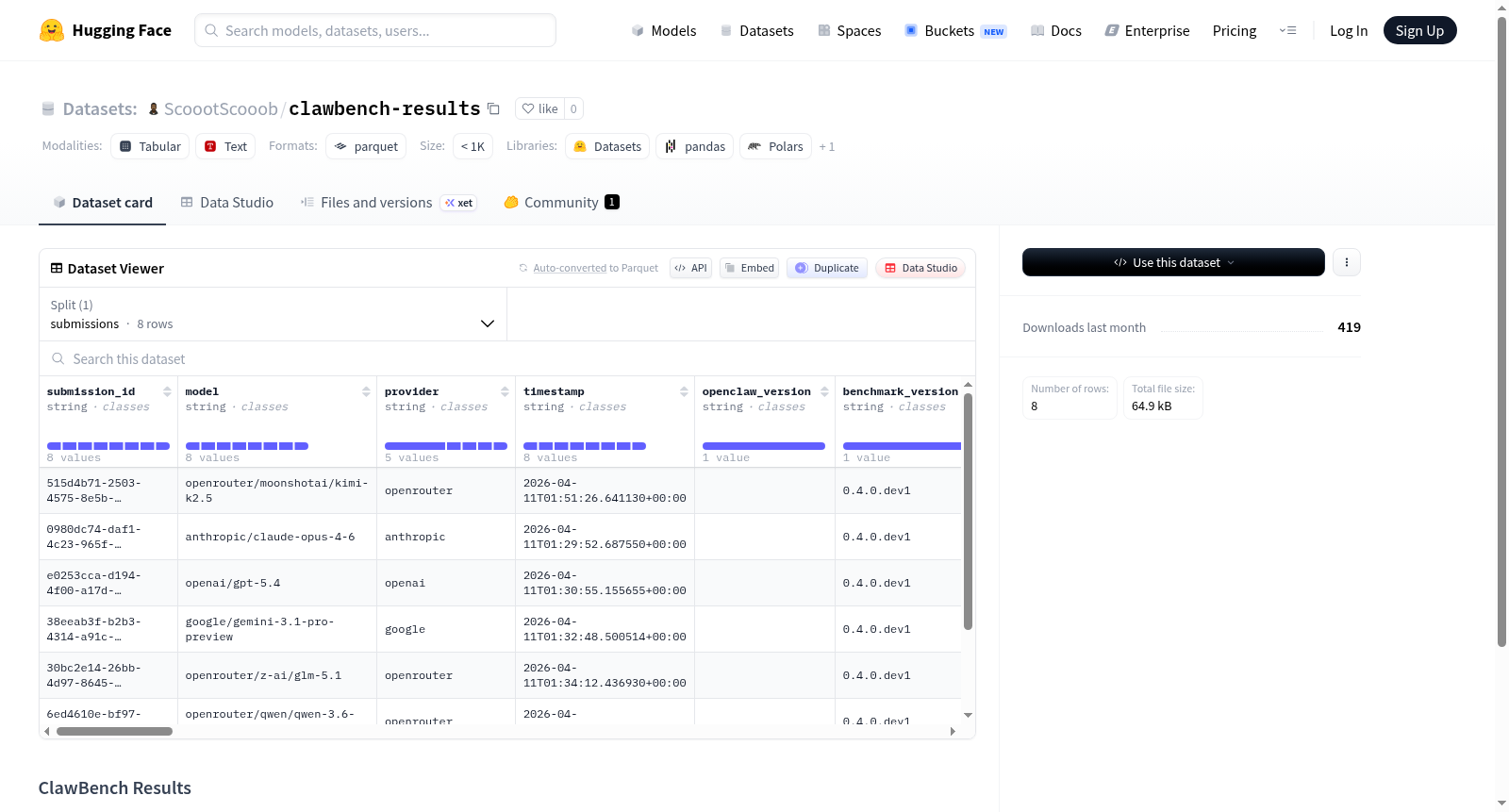Click the Hugging Face logo emoji

tap(52, 30)
